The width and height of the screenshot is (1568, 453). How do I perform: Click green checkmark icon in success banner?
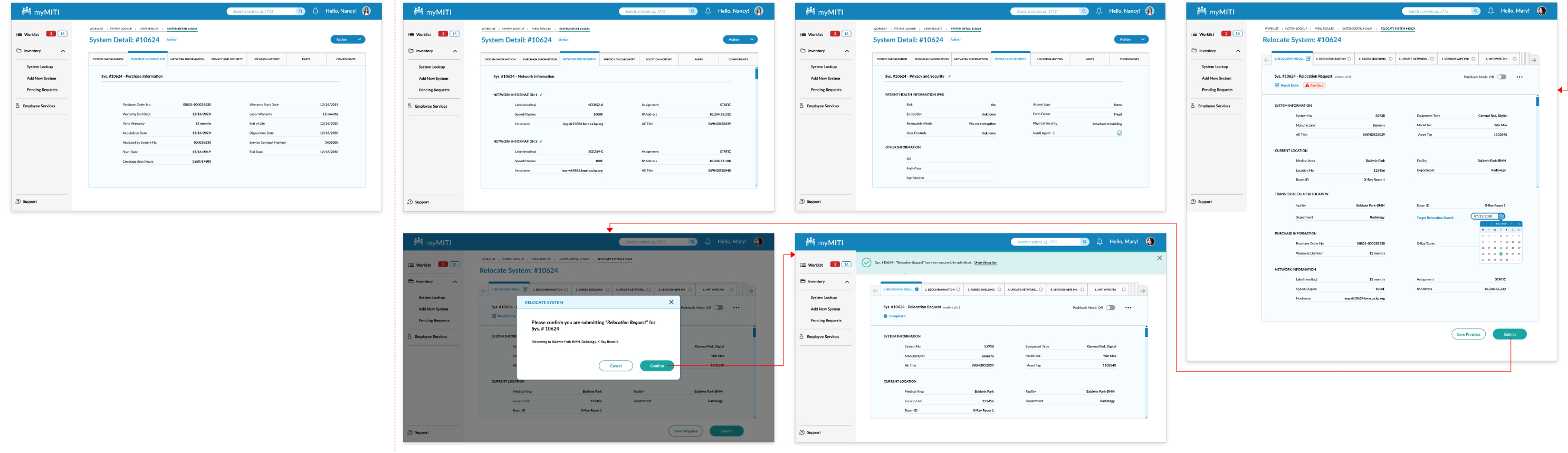tap(866, 262)
